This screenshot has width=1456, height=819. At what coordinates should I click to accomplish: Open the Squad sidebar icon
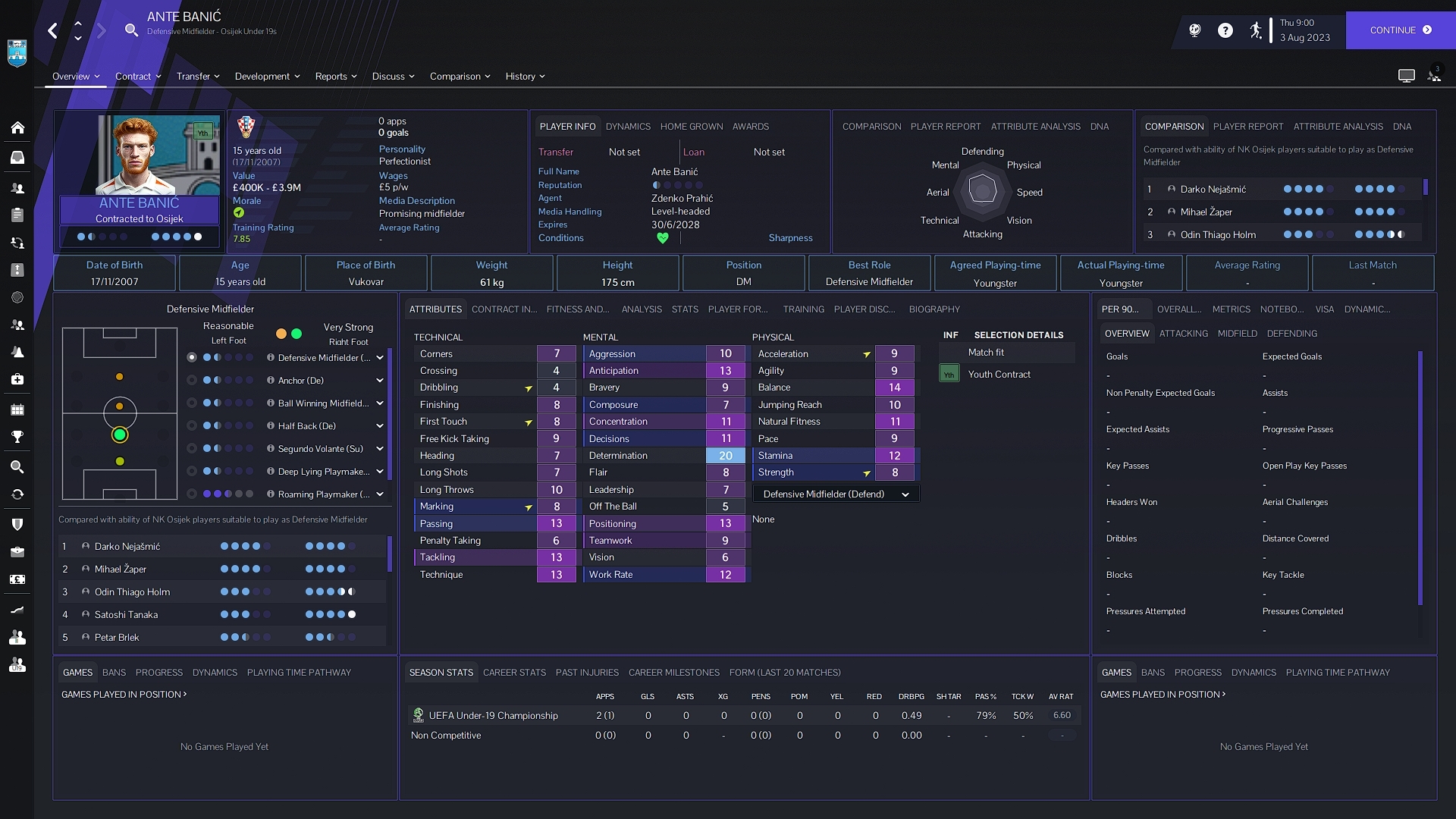pos(17,187)
